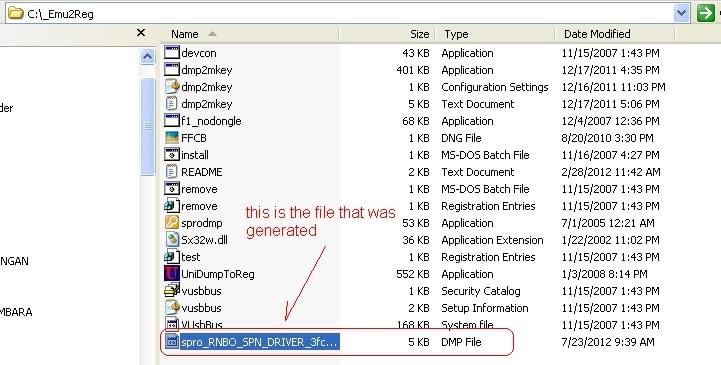Click the folder icon in the address bar
This screenshot has width=721, height=365.
[16, 13]
